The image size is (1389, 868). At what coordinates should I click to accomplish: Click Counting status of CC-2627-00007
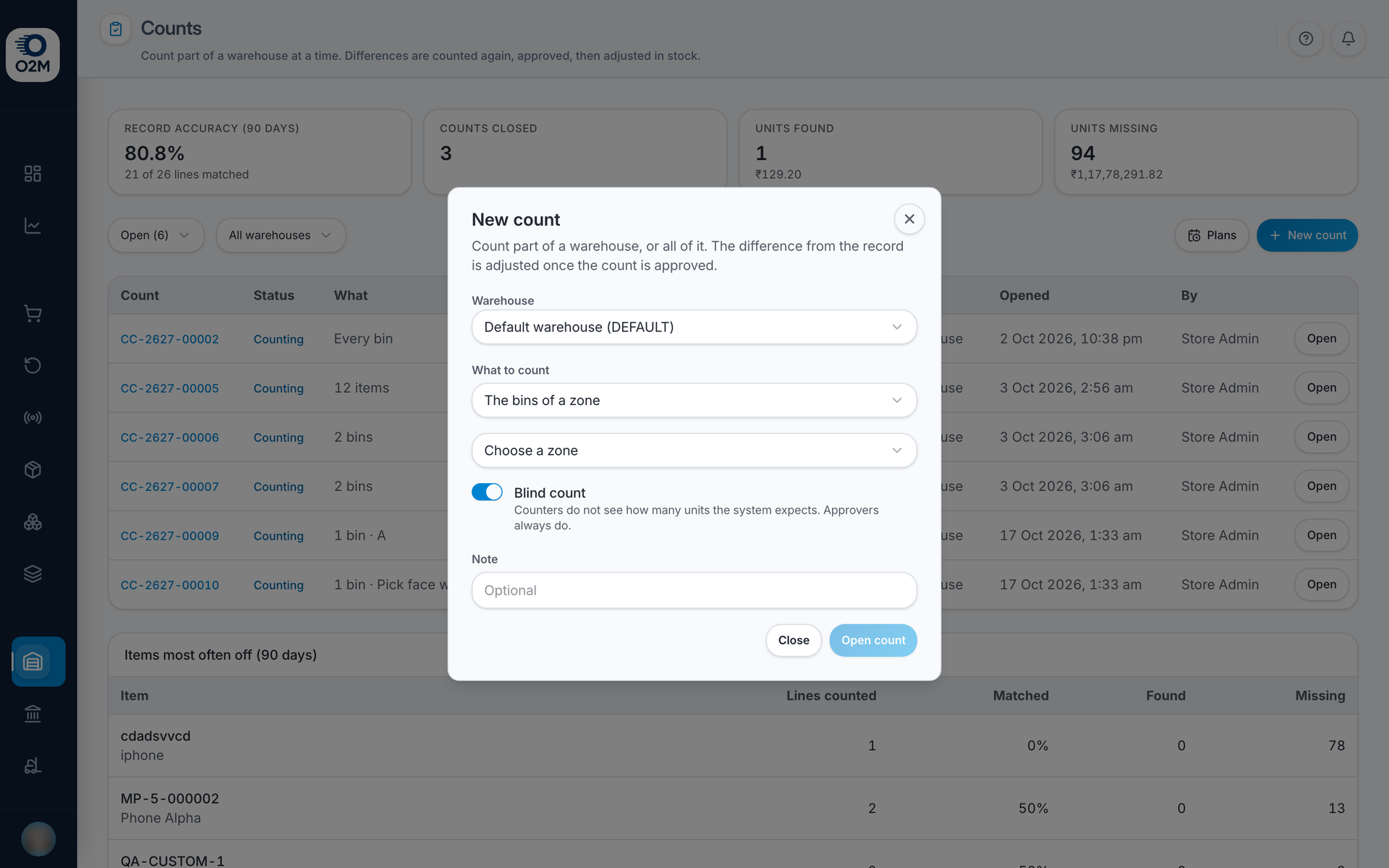click(x=279, y=487)
